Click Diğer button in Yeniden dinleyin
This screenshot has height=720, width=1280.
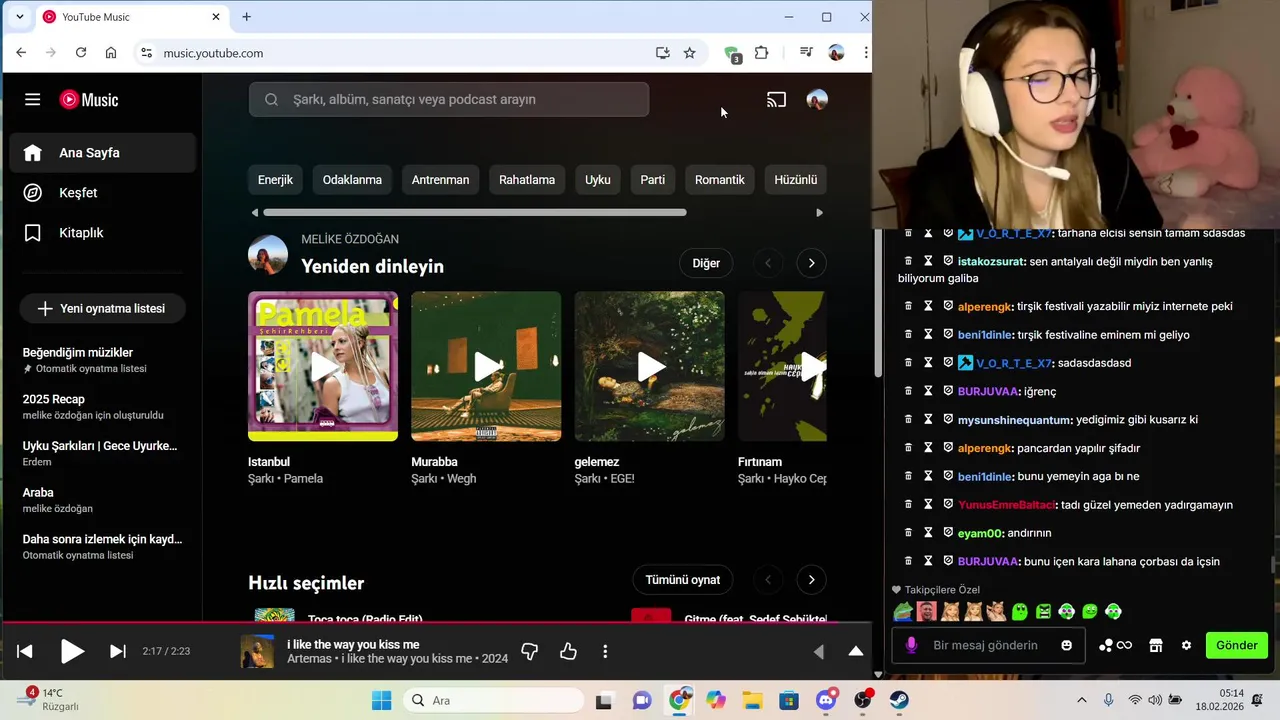click(706, 263)
